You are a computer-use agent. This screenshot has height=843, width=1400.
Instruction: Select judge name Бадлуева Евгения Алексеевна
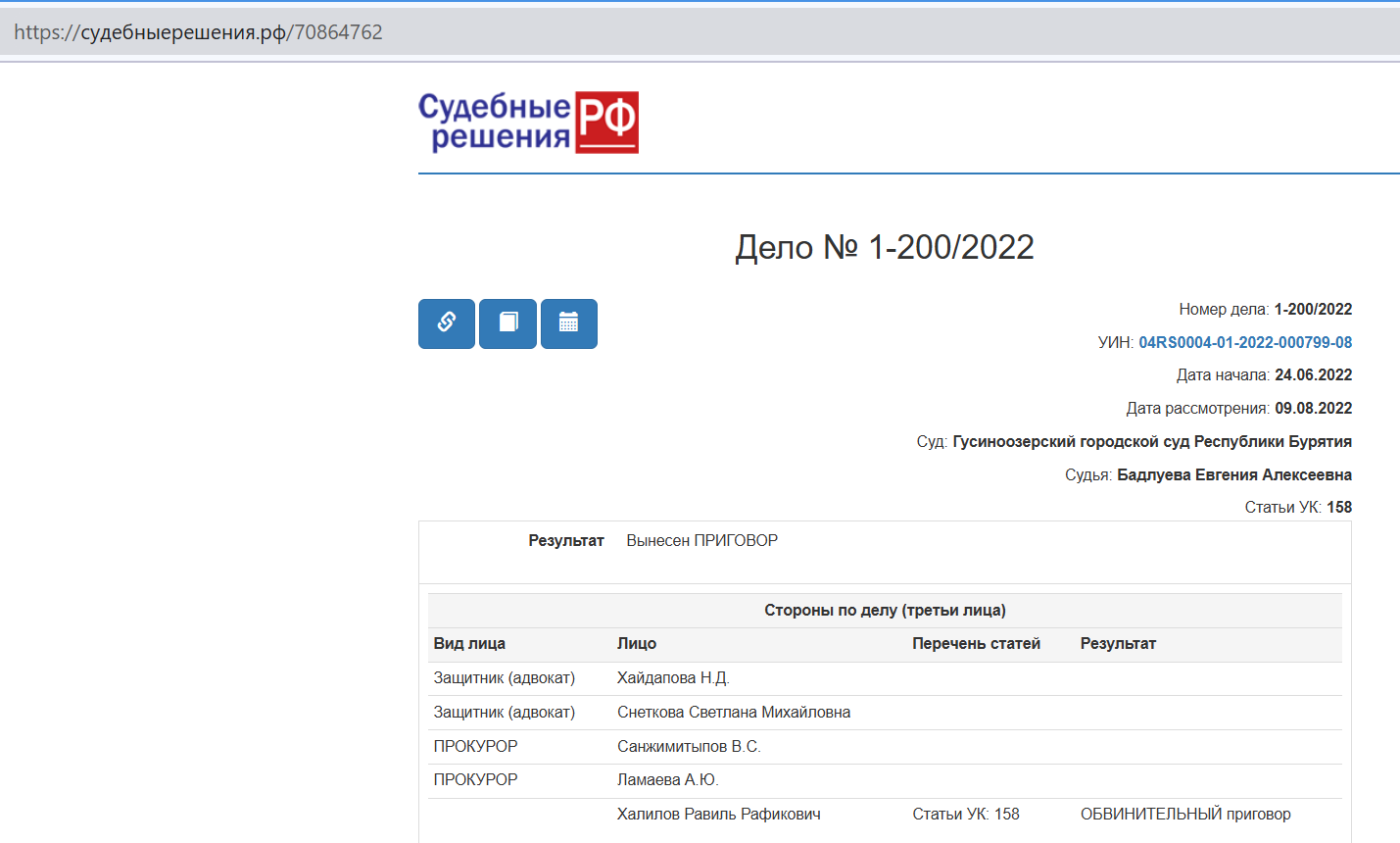coord(1233,474)
